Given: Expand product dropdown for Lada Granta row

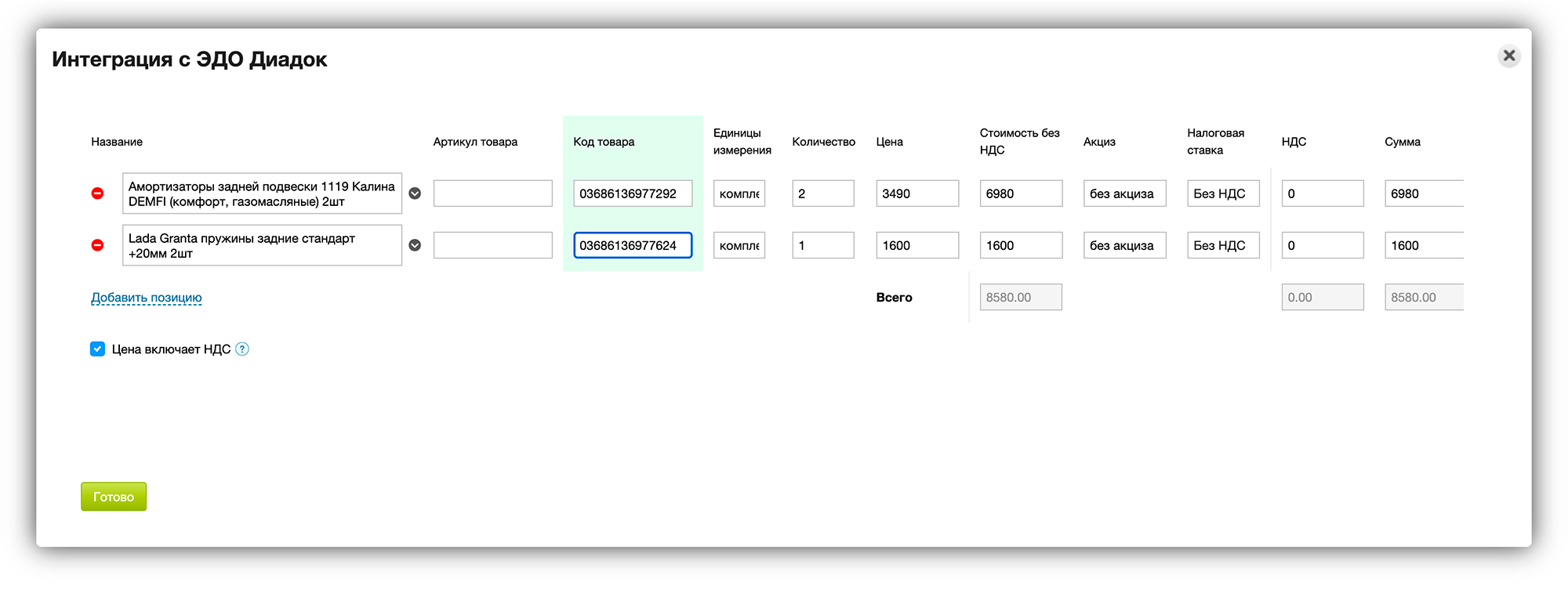Looking at the screenshot, I should [415, 245].
